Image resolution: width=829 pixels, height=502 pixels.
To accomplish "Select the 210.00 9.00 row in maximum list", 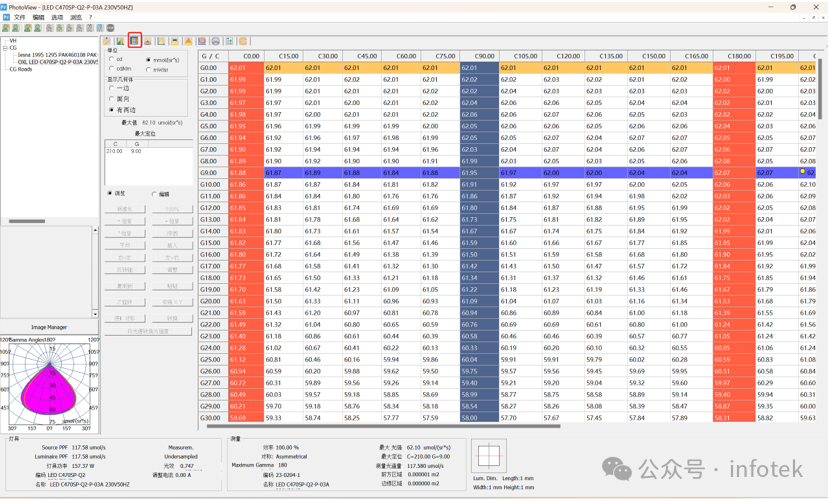I will click(x=148, y=151).
